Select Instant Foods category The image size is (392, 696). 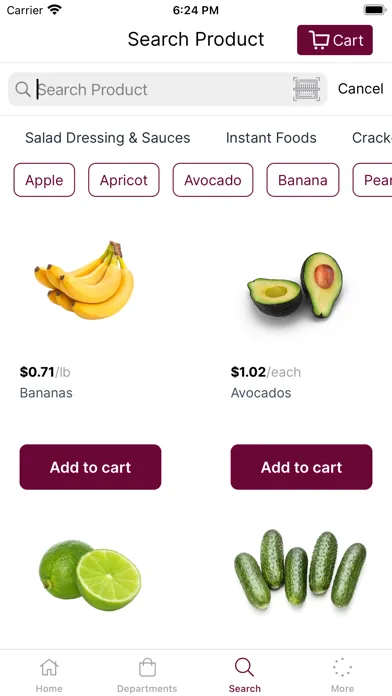coord(271,138)
